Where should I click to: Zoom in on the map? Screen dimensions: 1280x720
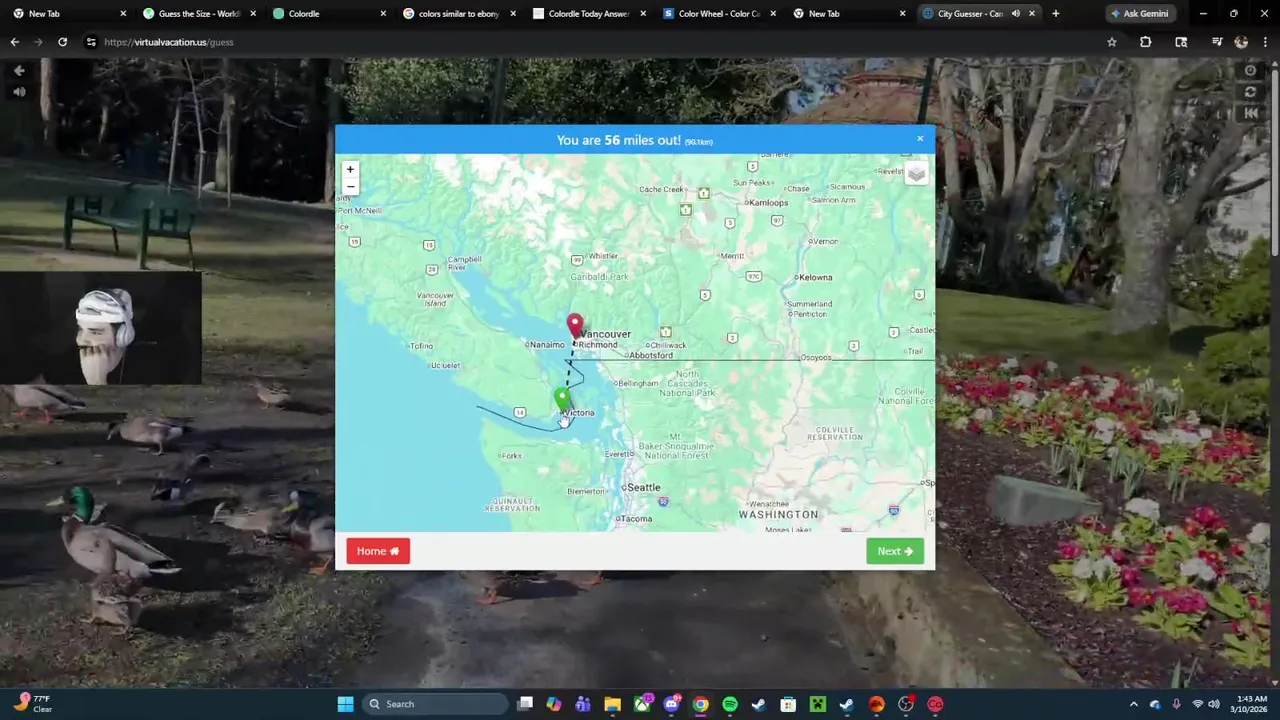[350, 170]
